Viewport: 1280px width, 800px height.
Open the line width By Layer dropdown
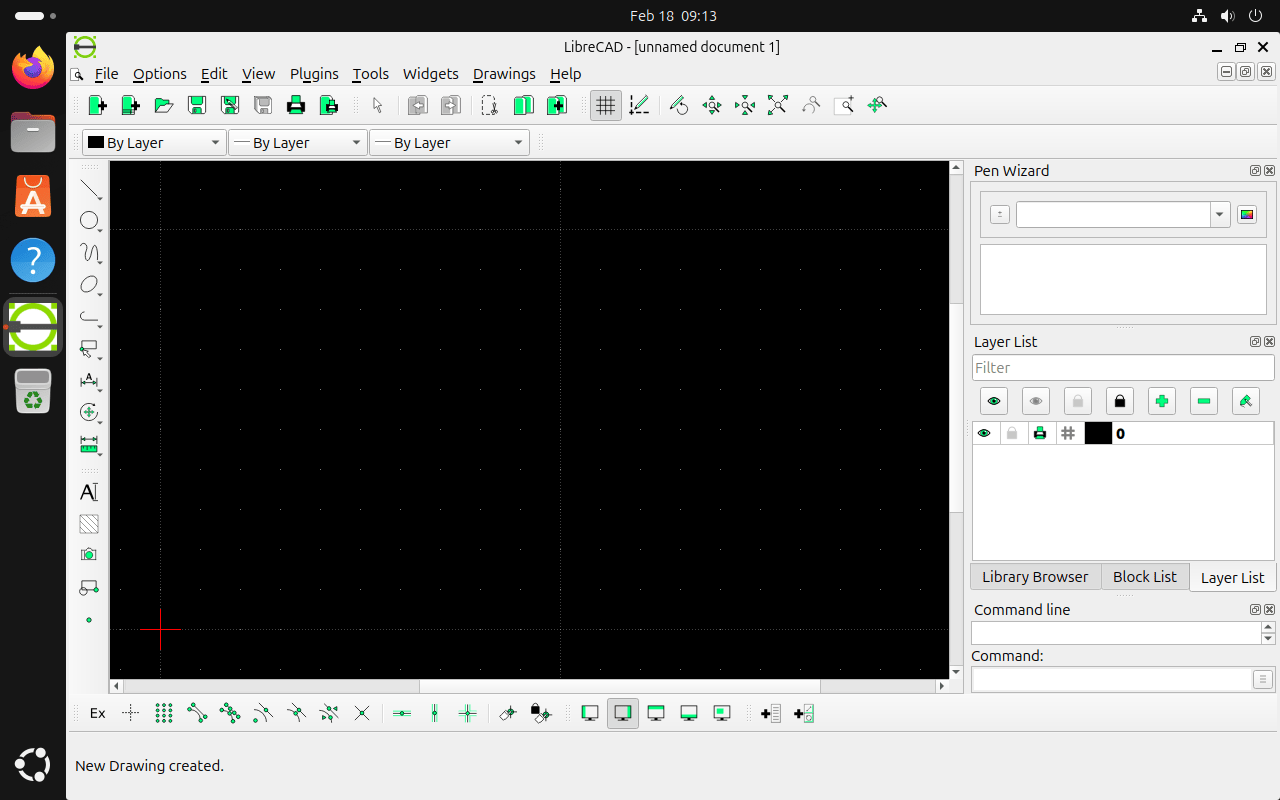[297, 143]
